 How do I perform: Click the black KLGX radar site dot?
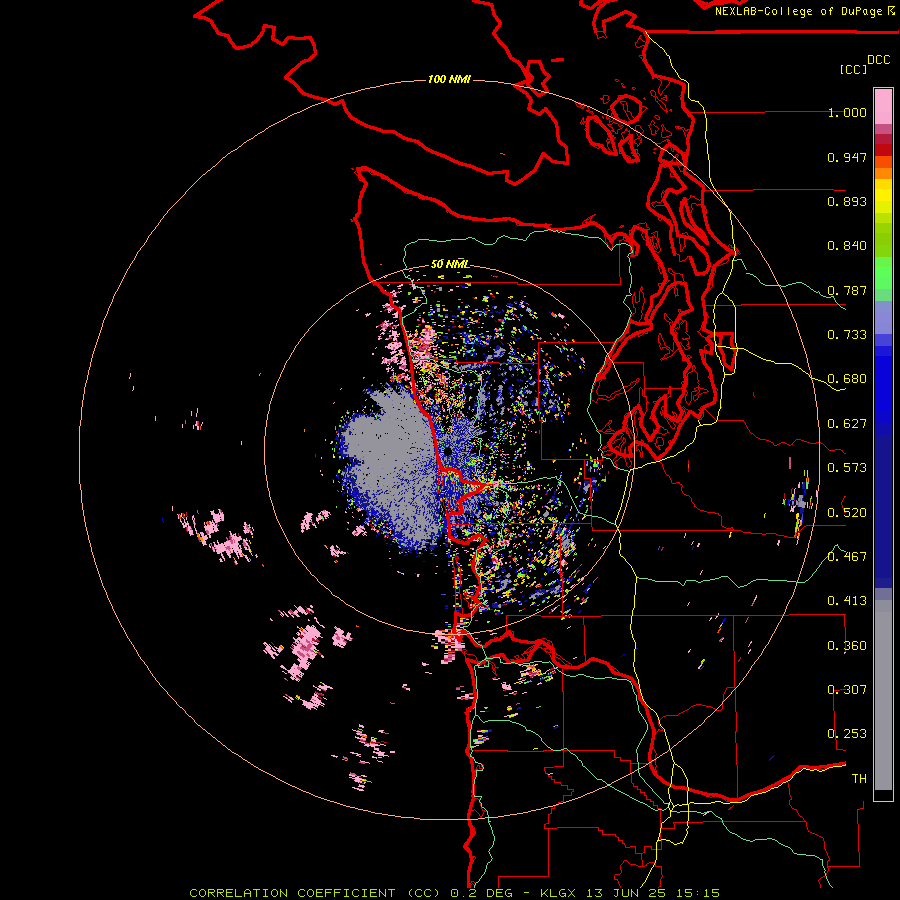pyautogui.click(x=447, y=452)
